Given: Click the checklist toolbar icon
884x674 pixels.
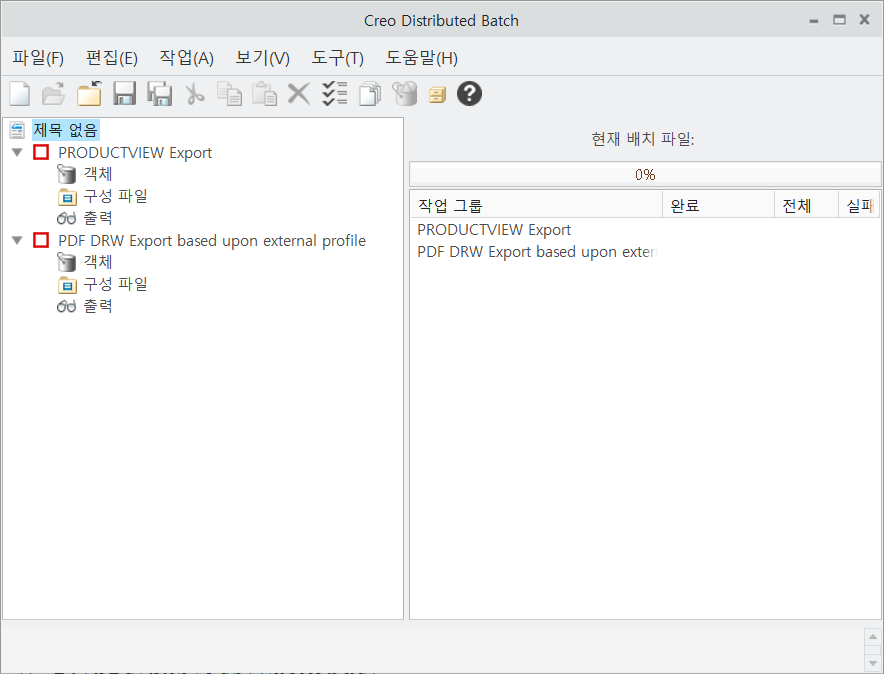Looking at the screenshot, I should [334, 94].
